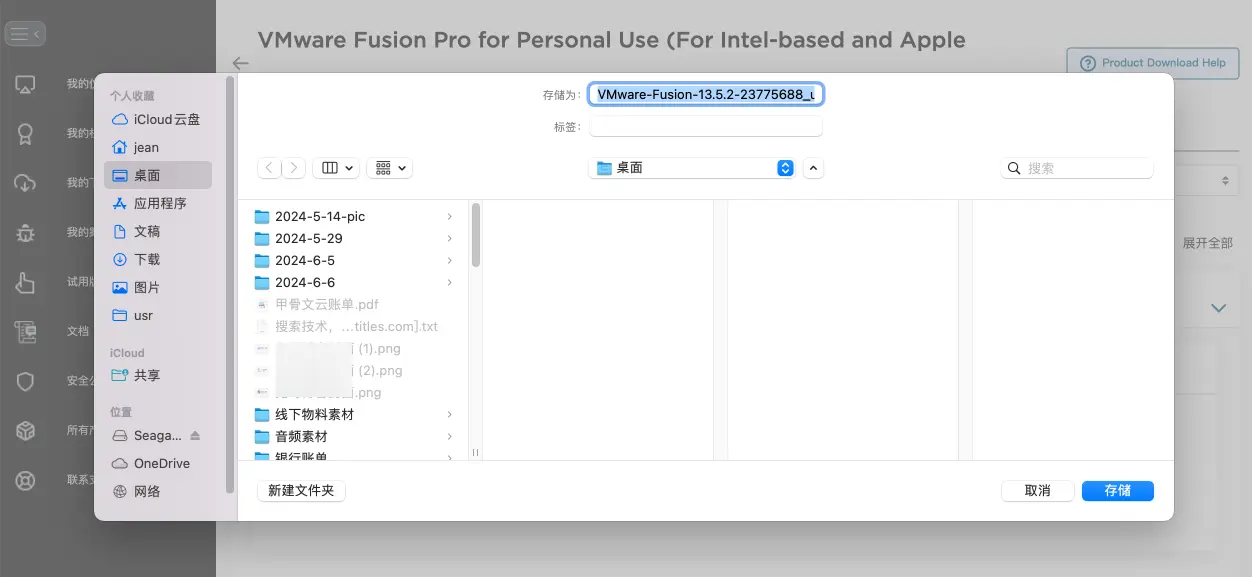Eject the Seagate drive

tap(195, 436)
